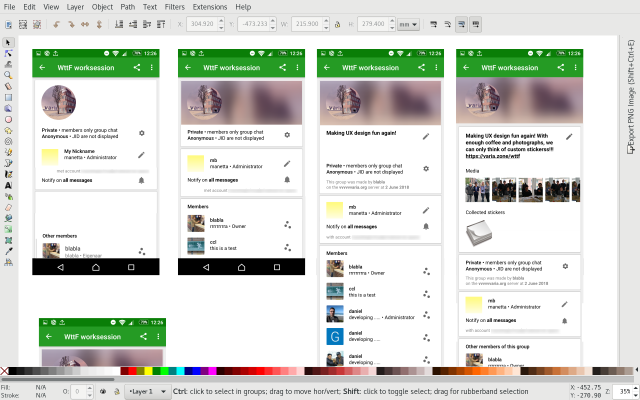This screenshot has height=400, width=640.
Task: Choose the Color Dropper tool
Action: click(8, 250)
